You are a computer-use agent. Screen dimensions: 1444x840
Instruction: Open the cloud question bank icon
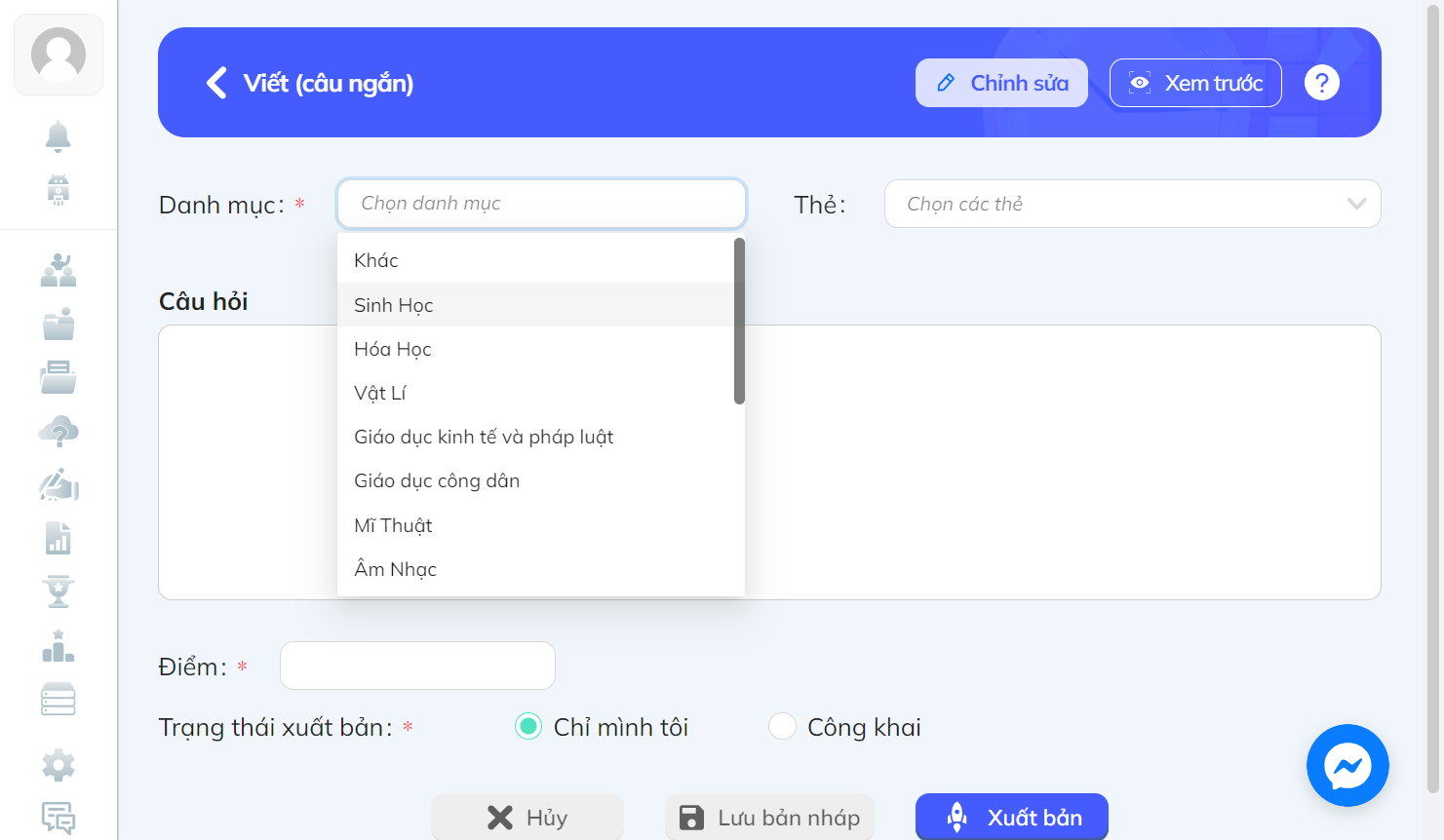59,431
